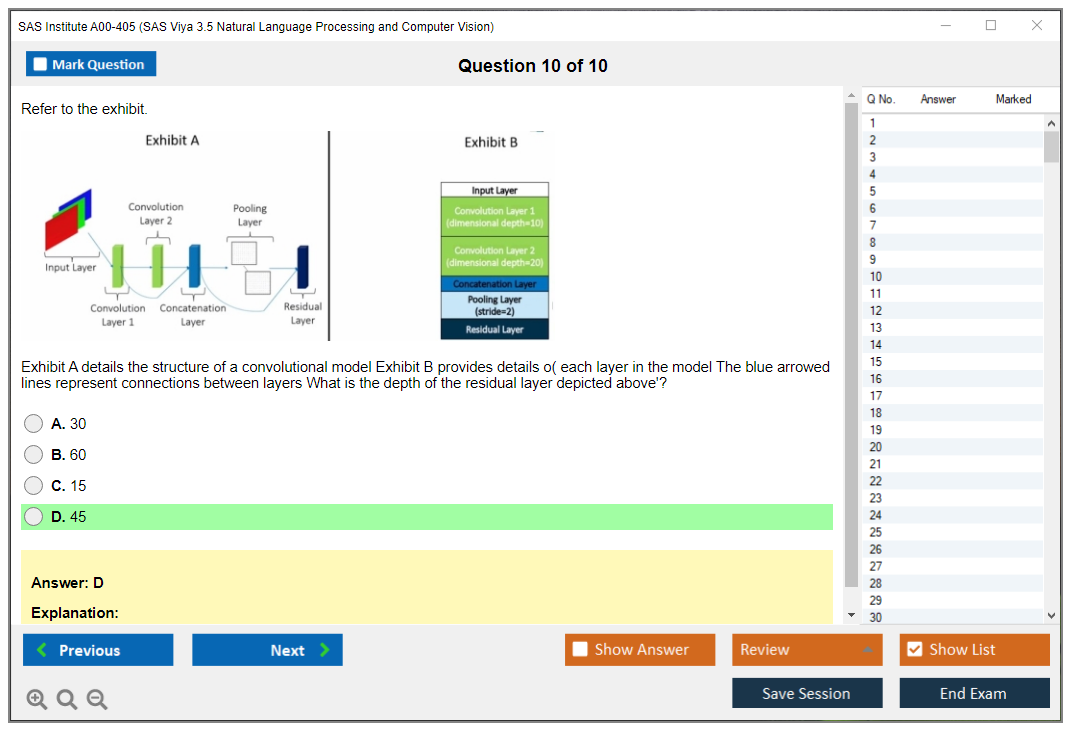Screen dimensions: 1075x735
Task: Toggle the Mark Question checkbox
Action: (41, 65)
